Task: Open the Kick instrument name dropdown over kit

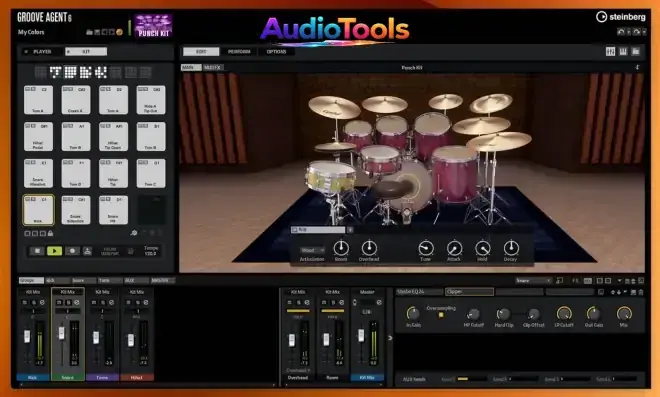Action: [317, 230]
